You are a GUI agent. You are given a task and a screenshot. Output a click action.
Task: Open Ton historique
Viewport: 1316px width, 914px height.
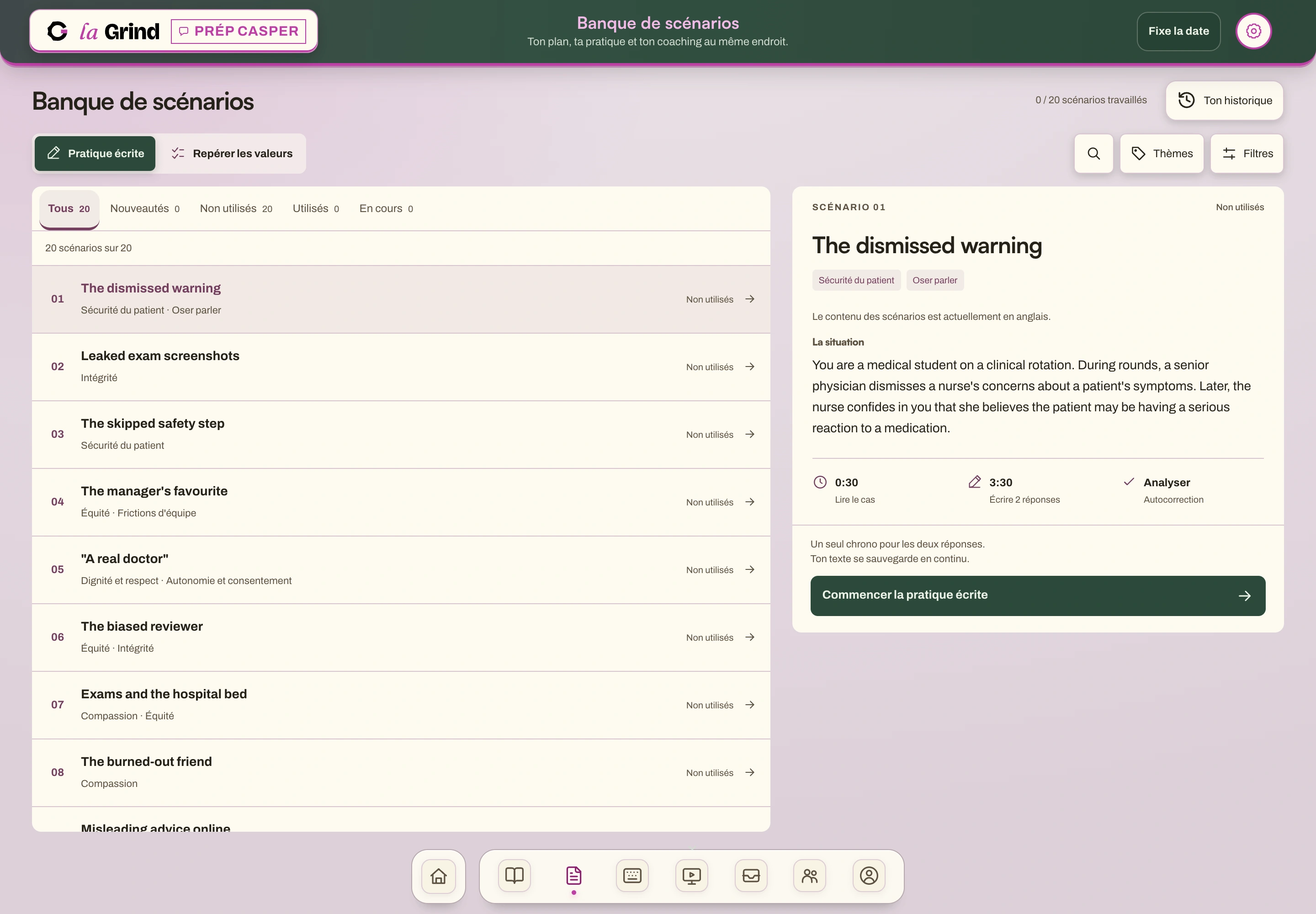[x=1224, y=100]
